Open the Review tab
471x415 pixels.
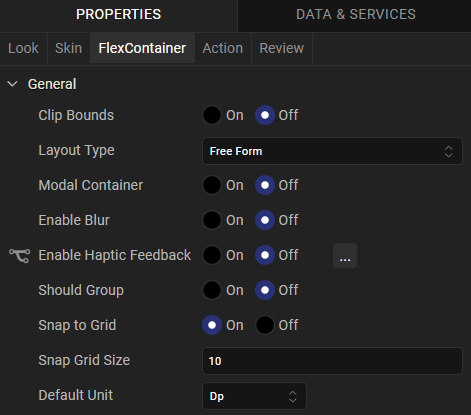click(282, 48)
